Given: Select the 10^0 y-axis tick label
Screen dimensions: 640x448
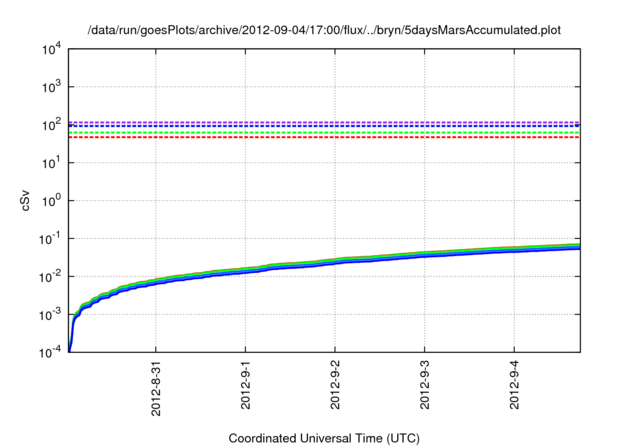Looking at the screenshot, I should pyautogui.click(x=53, y=201).
